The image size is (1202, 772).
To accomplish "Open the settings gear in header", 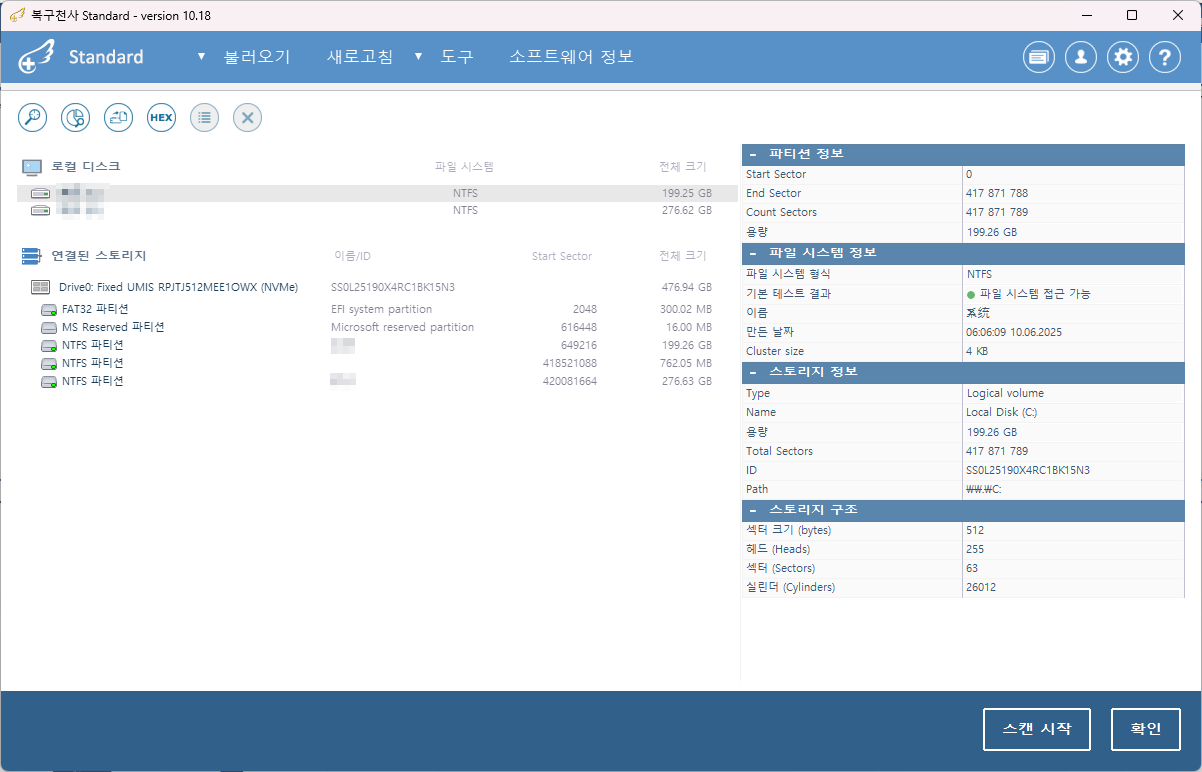I will [x=1124, y=58].
